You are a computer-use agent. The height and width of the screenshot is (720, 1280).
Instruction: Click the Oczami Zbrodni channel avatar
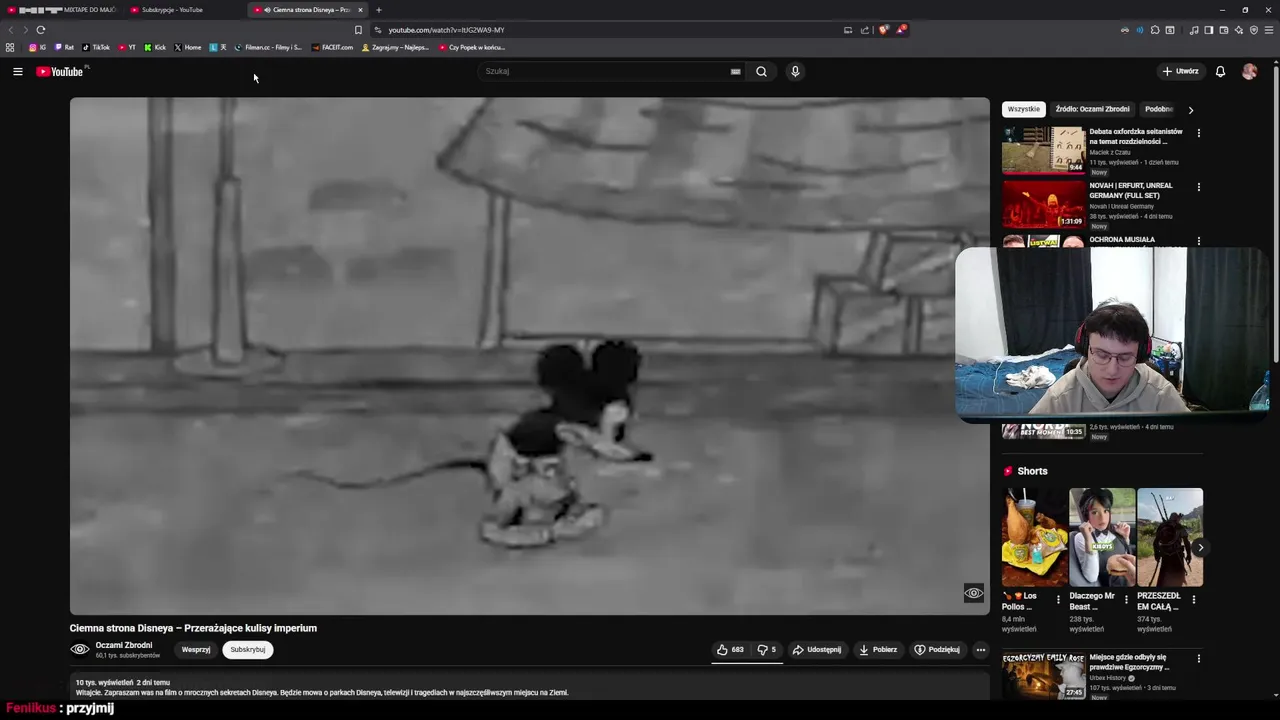(80, 649)
